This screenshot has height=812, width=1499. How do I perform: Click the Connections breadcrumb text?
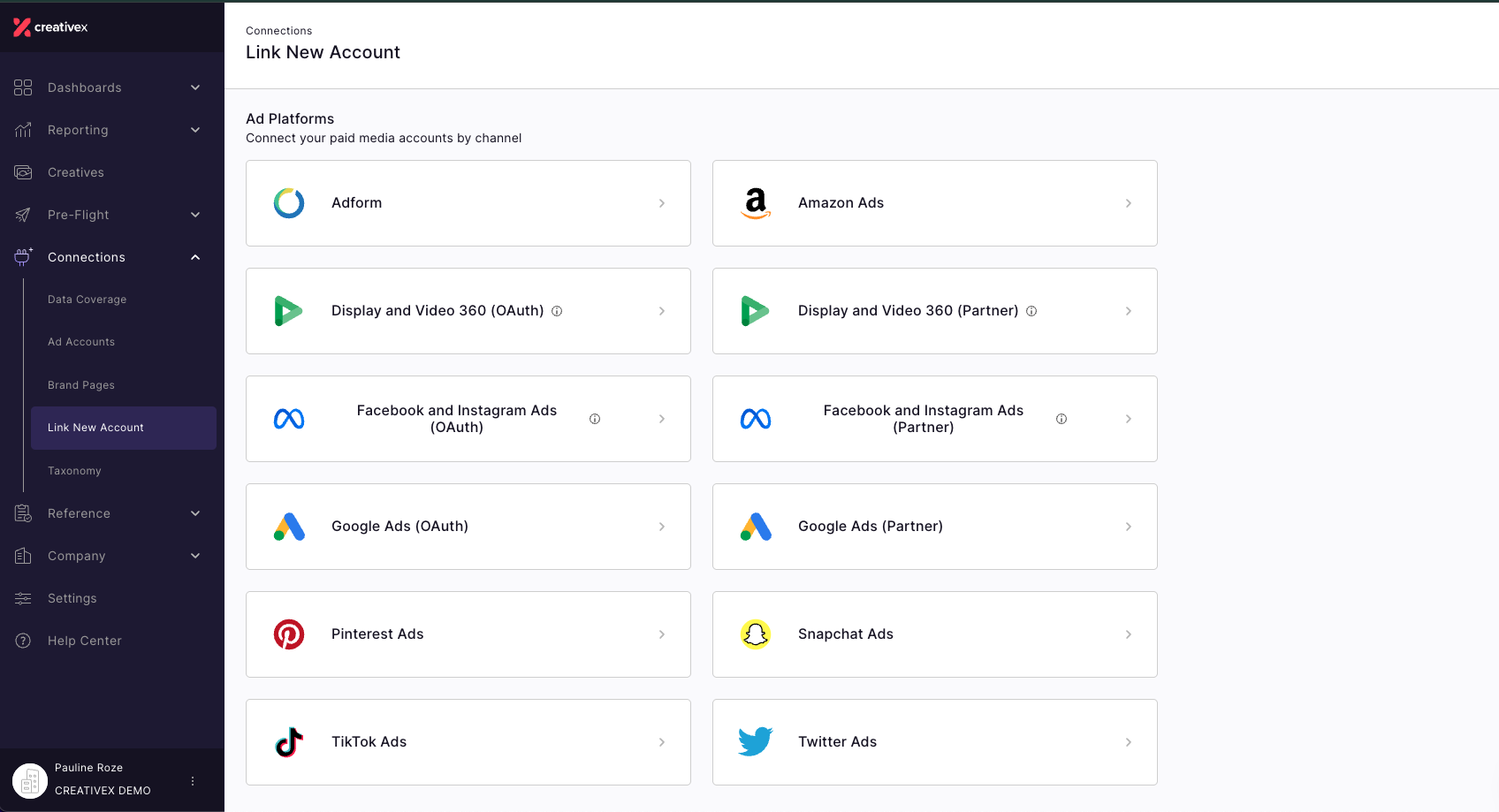point(278,31)
